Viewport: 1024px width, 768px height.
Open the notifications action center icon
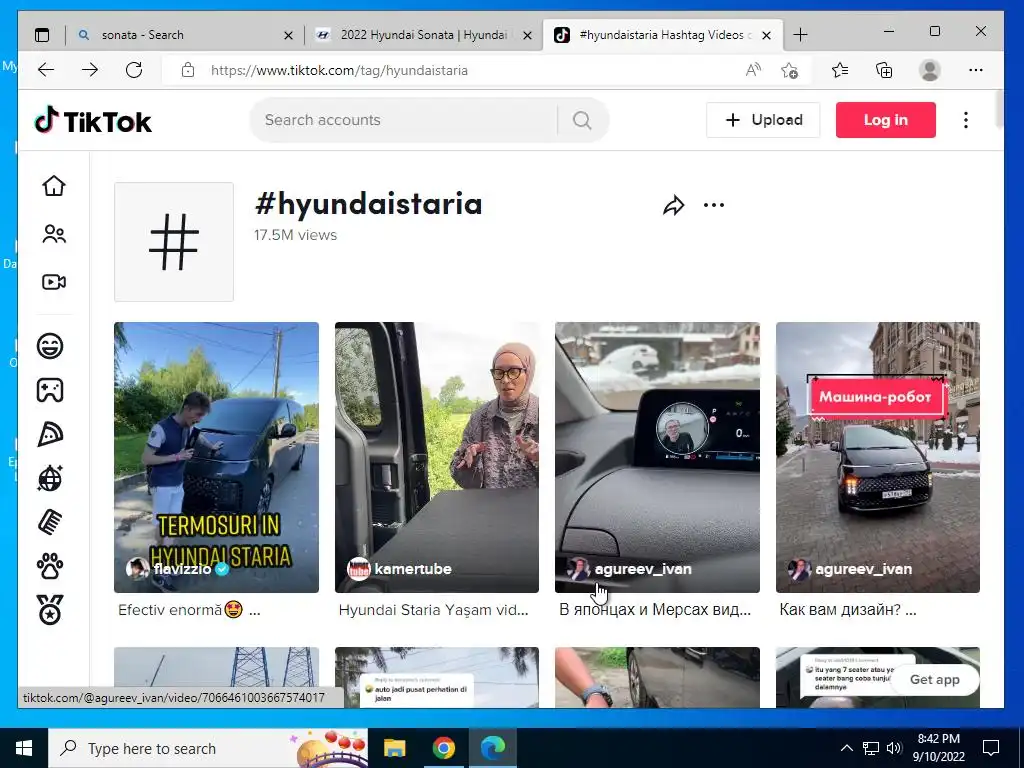[x=991, y=748]
